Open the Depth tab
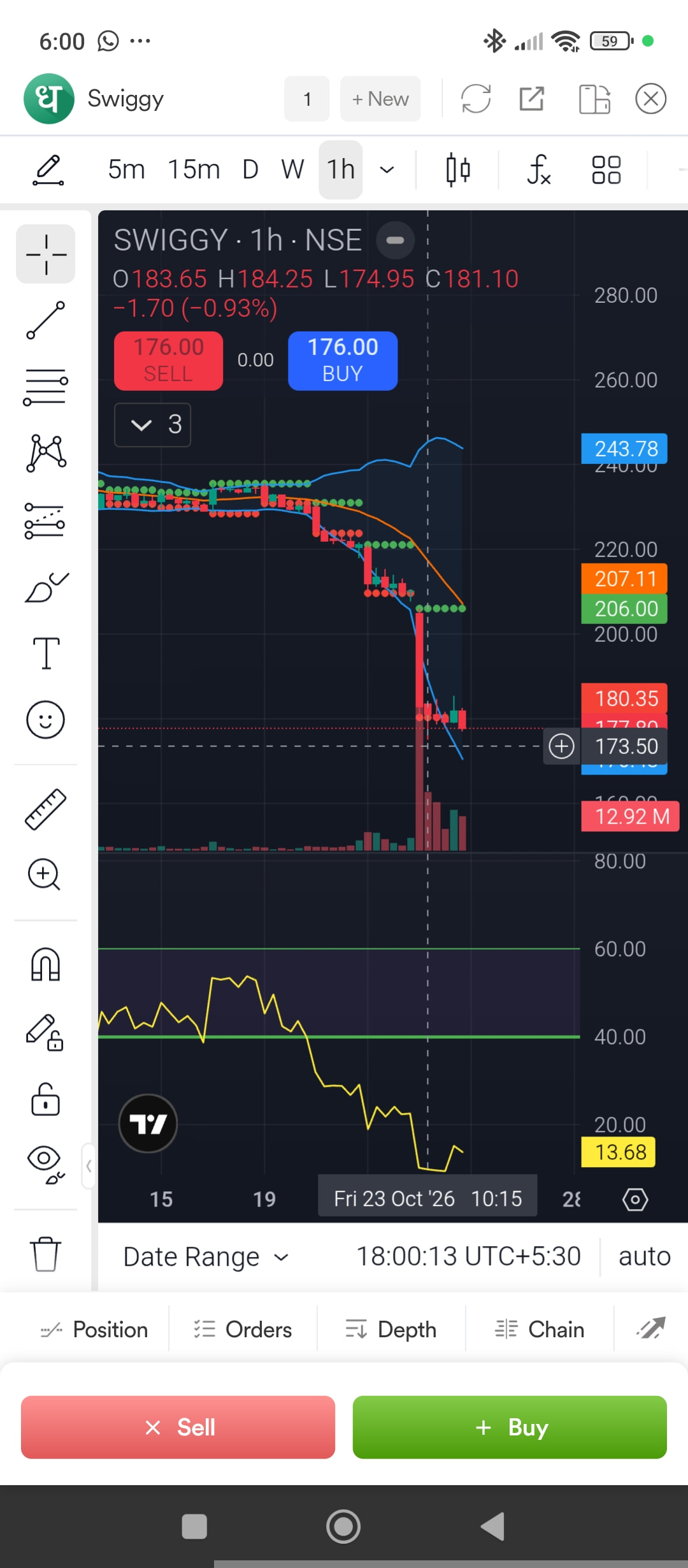 coord(391,1330)
